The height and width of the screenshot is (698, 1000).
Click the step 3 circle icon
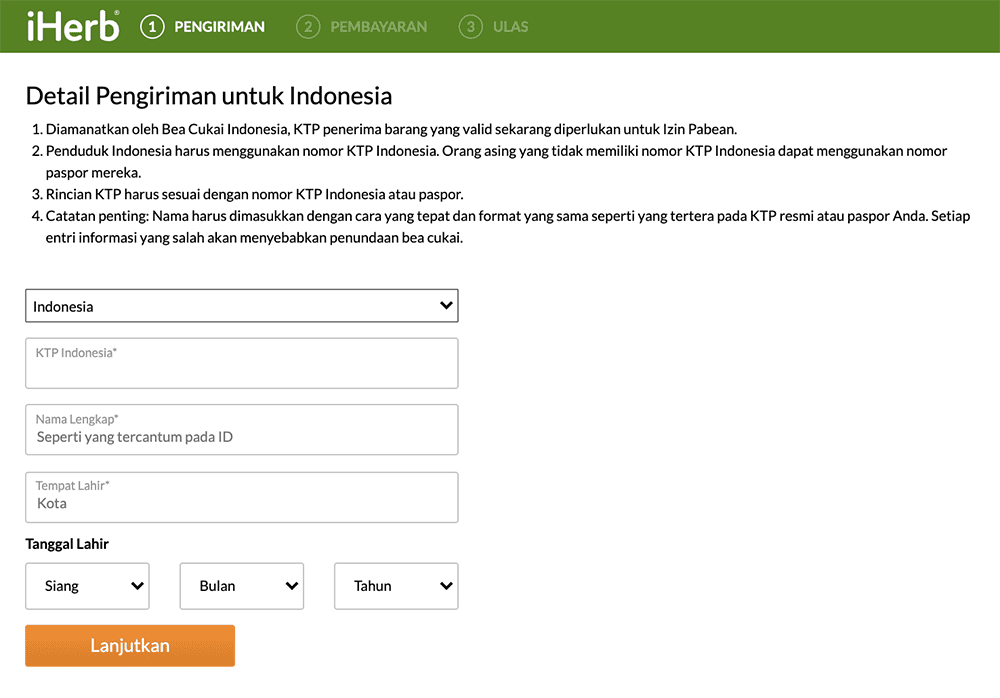click(470, 27)
